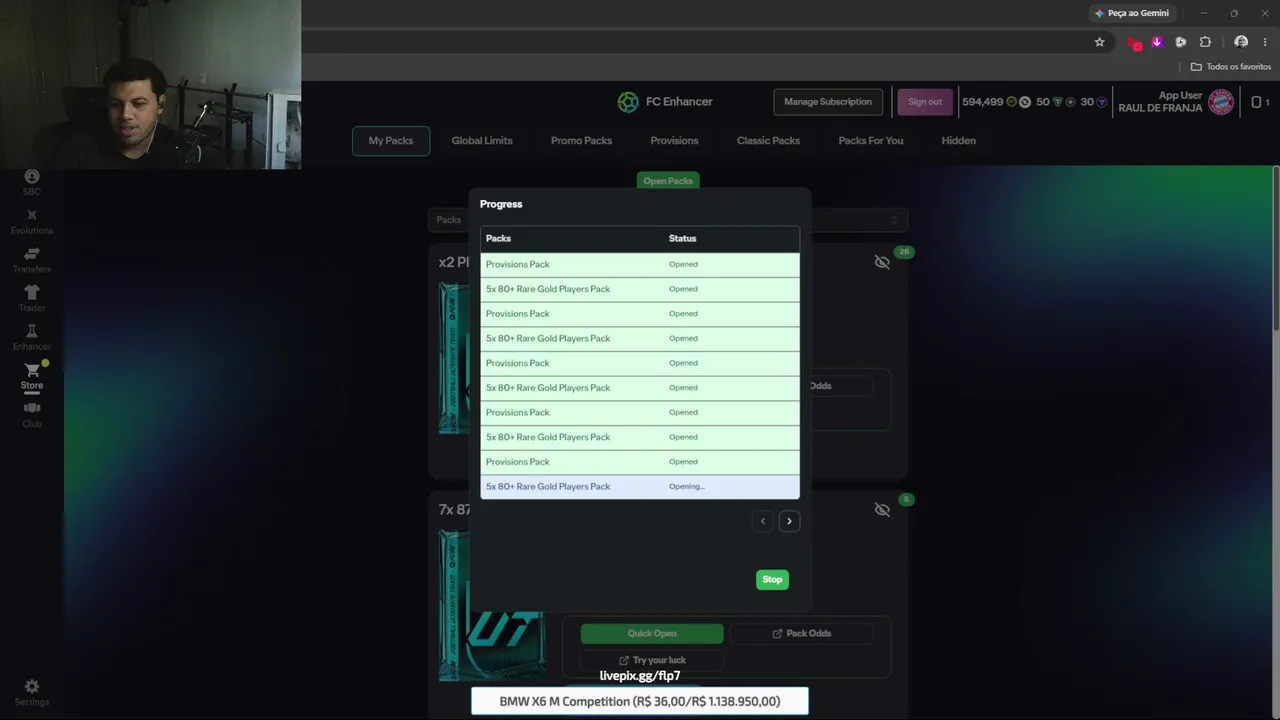Click the green points shield icon
Screen dimensions: 1280x720
coord(1057,102)
